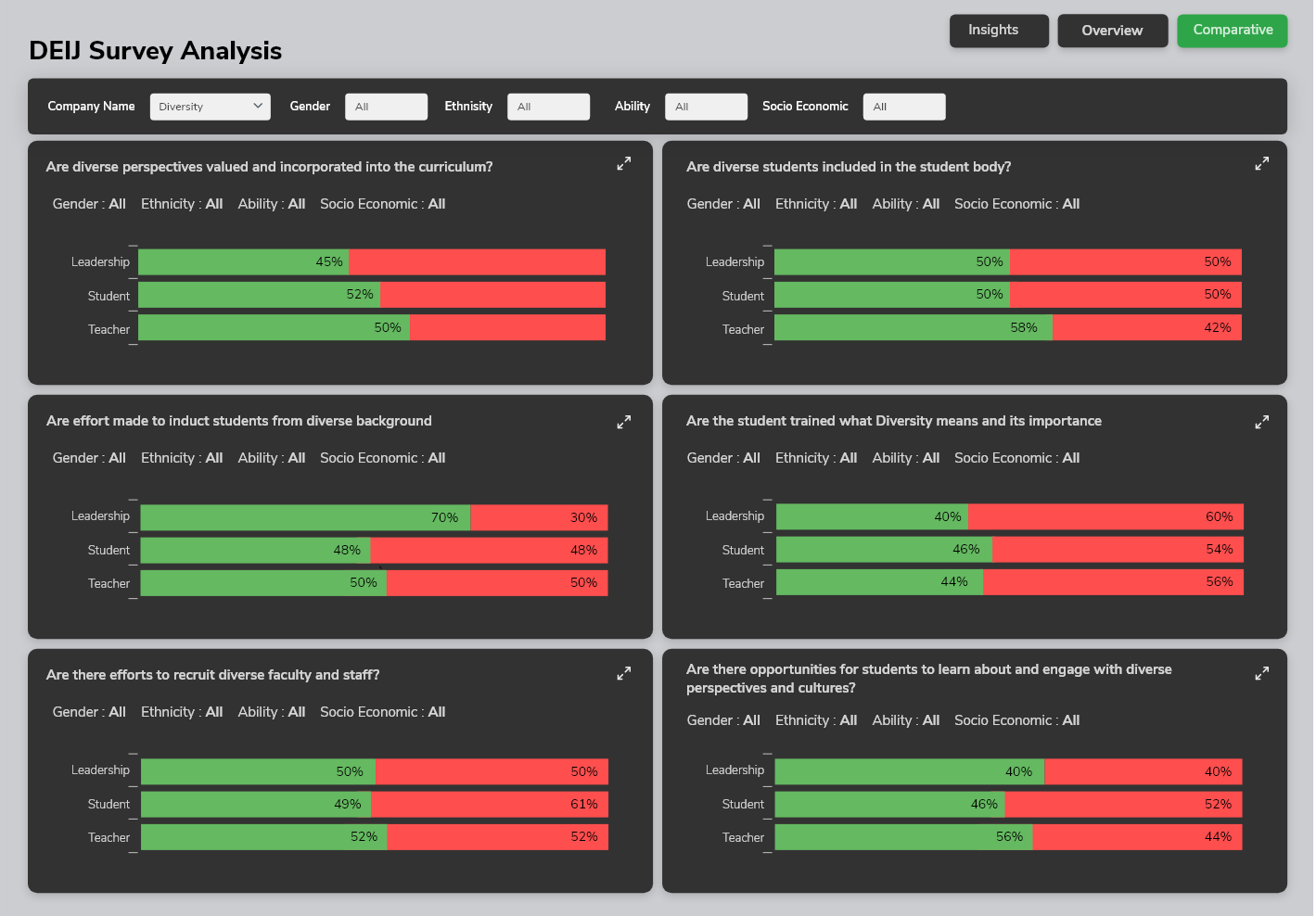Click the 'Socio Economic' label in filter bar
Screen dimensions: 1316x916
[805, 107]
